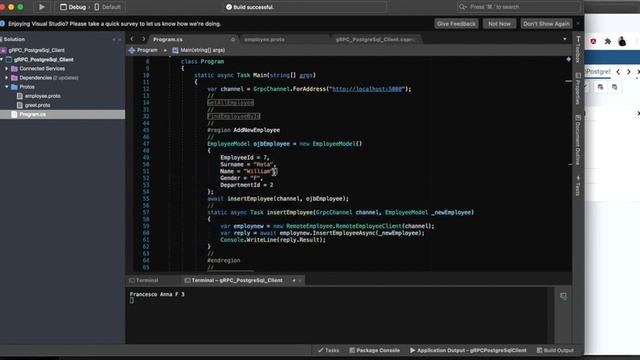640x360 pixels.
Task: Open the Default target device selector
Action: tap(107, 7)
